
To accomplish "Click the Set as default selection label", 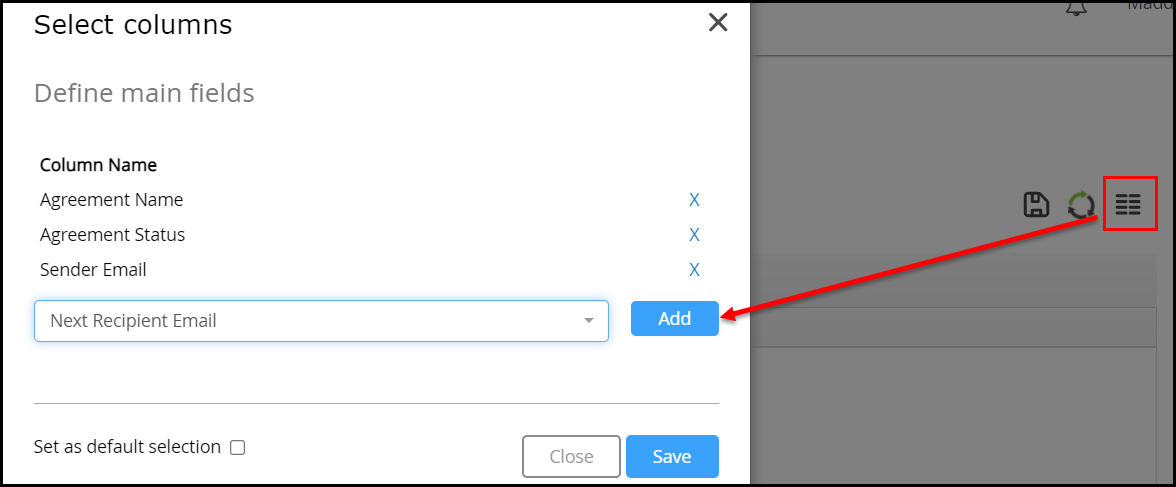I will coord(128,447).
